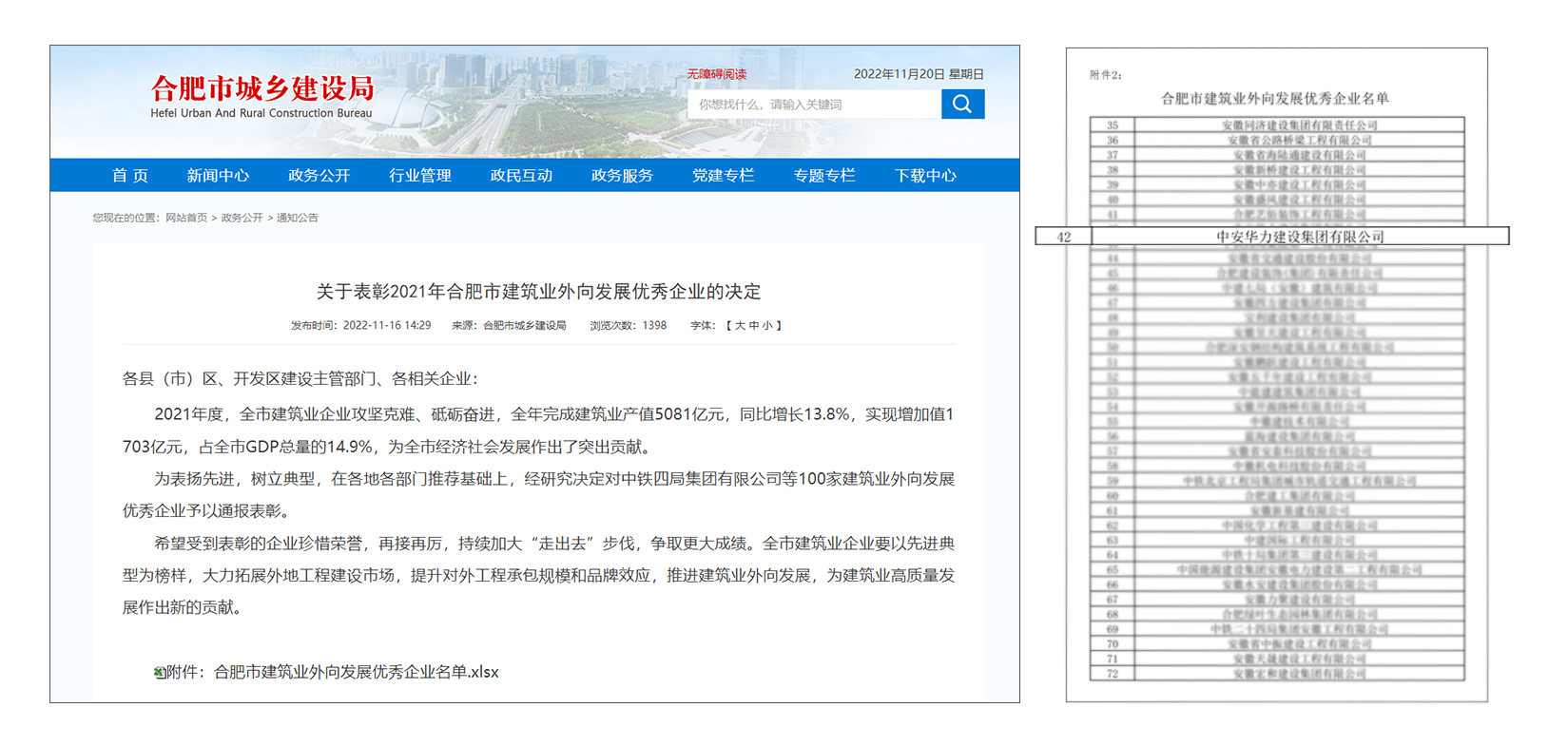Viewport: 1568px width, 746px height.
Task: Open 政务服务 from the navigation bar
Action: point(622,176)
